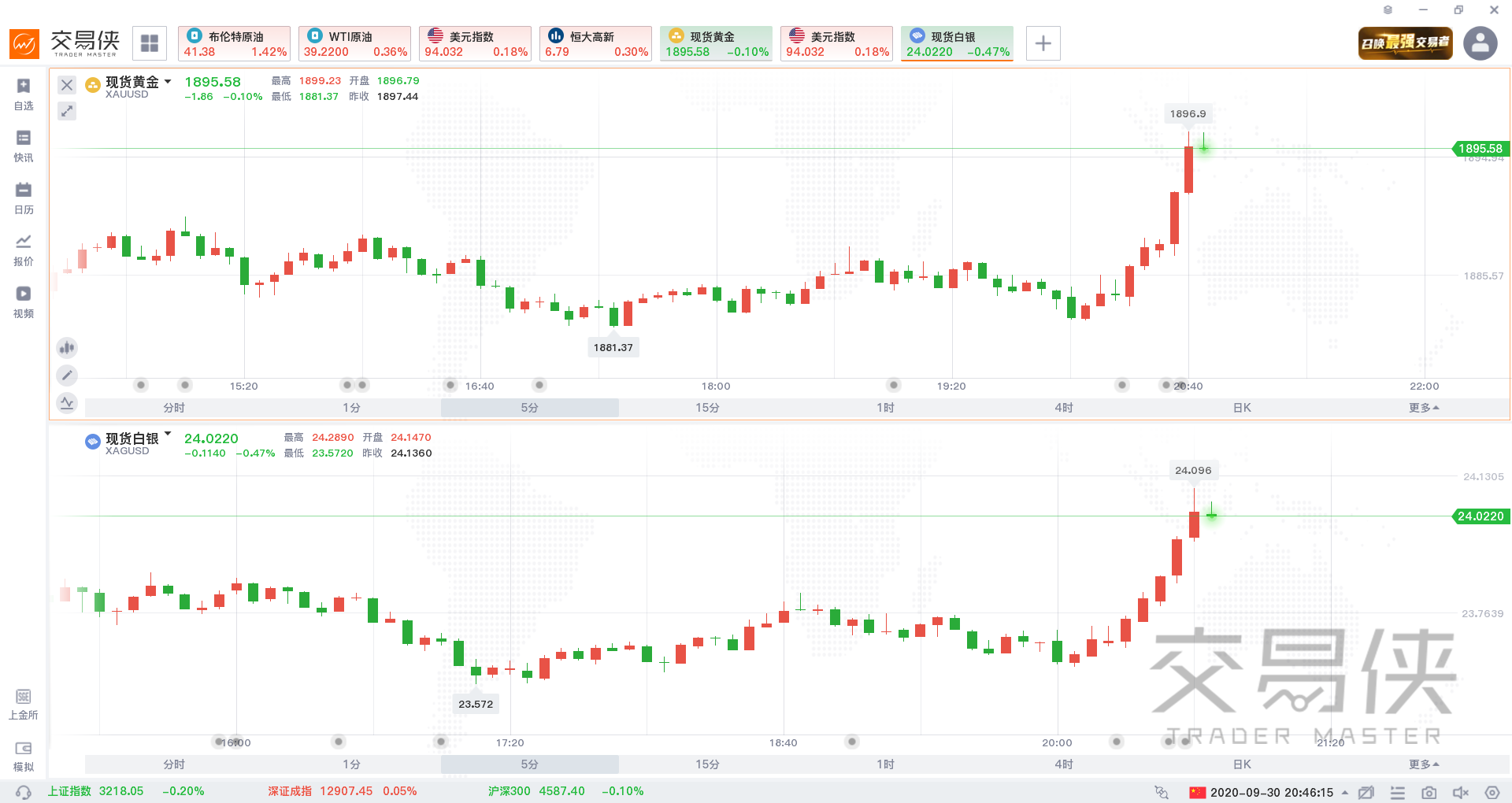
Task: Open the 上金所 exchange sidebar icon
Action: click(x=24, y=704)
